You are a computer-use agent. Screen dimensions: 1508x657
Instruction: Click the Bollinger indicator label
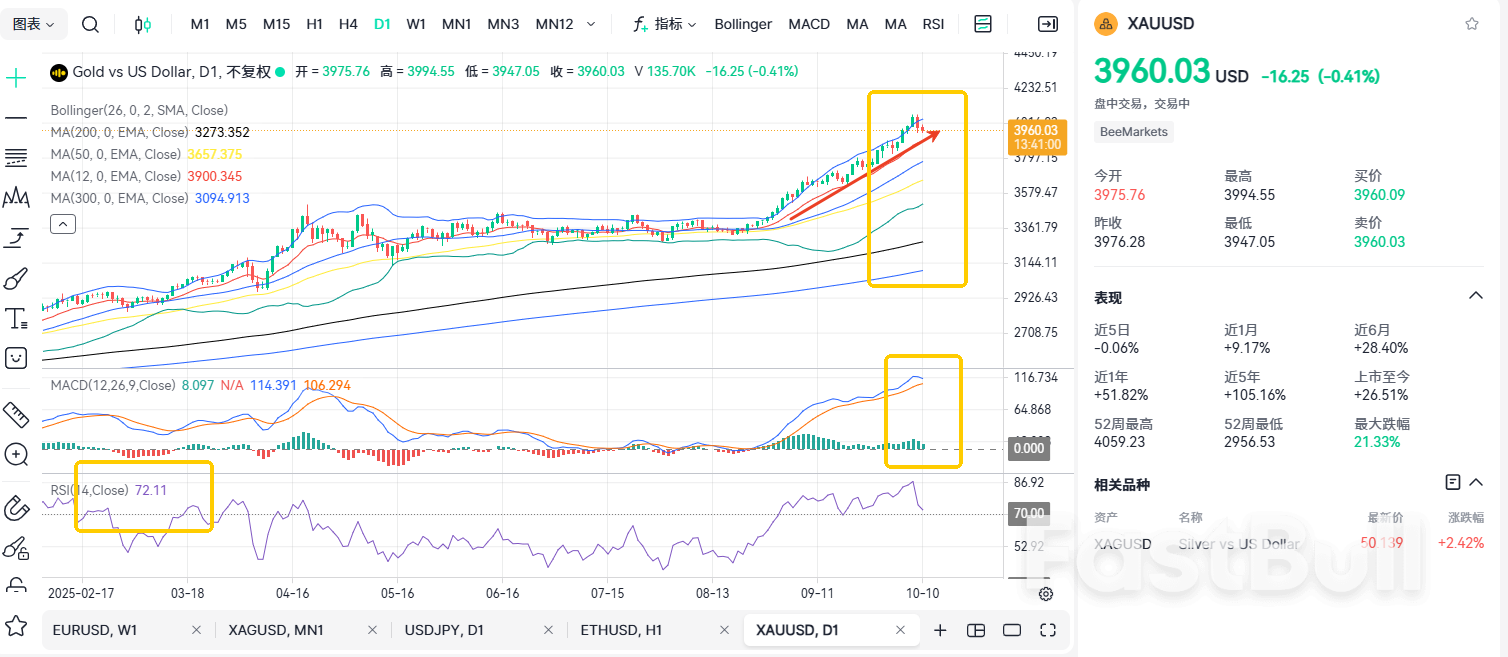coord(743,23)
